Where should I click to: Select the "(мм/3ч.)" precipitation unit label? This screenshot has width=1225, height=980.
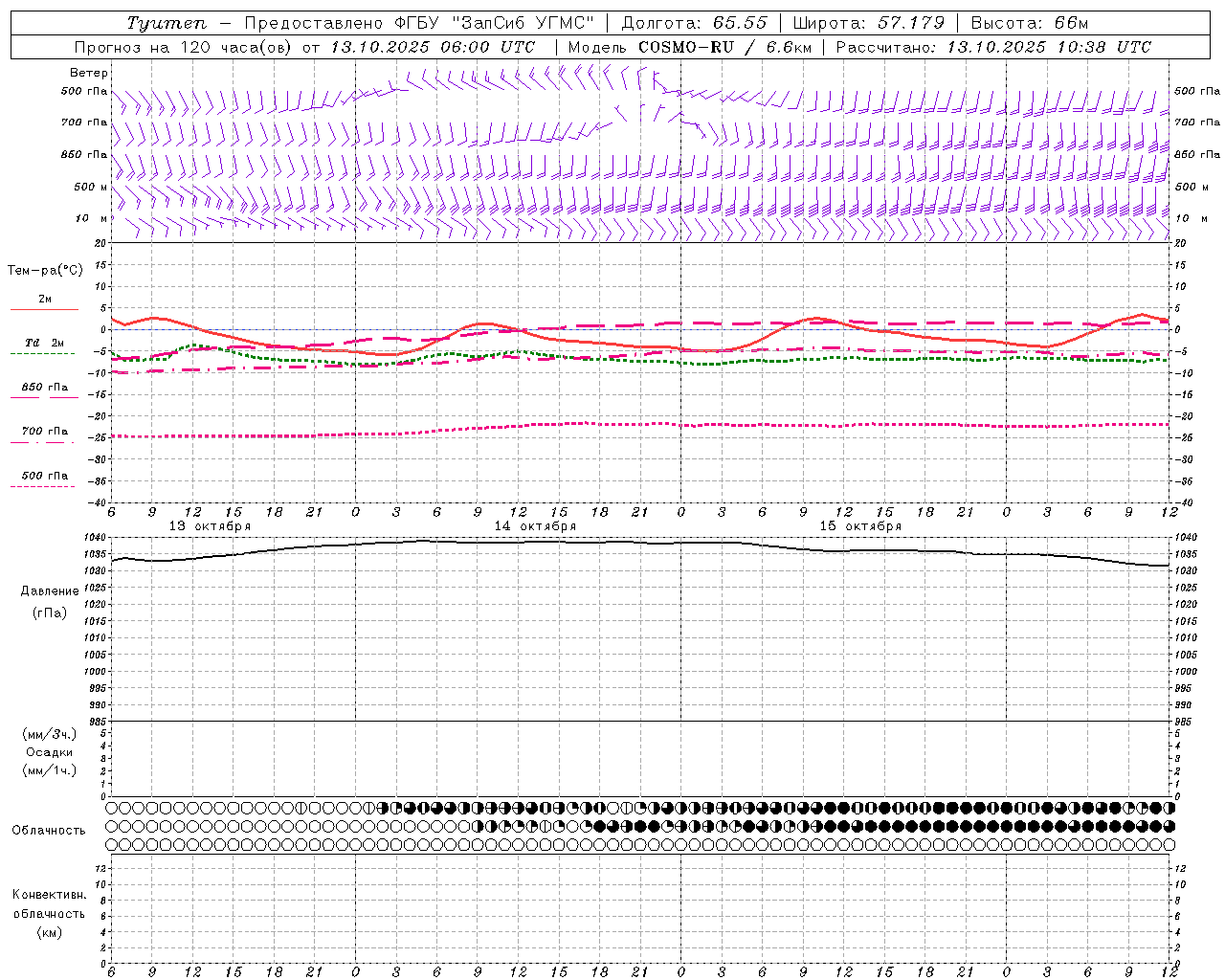point(50,734)
